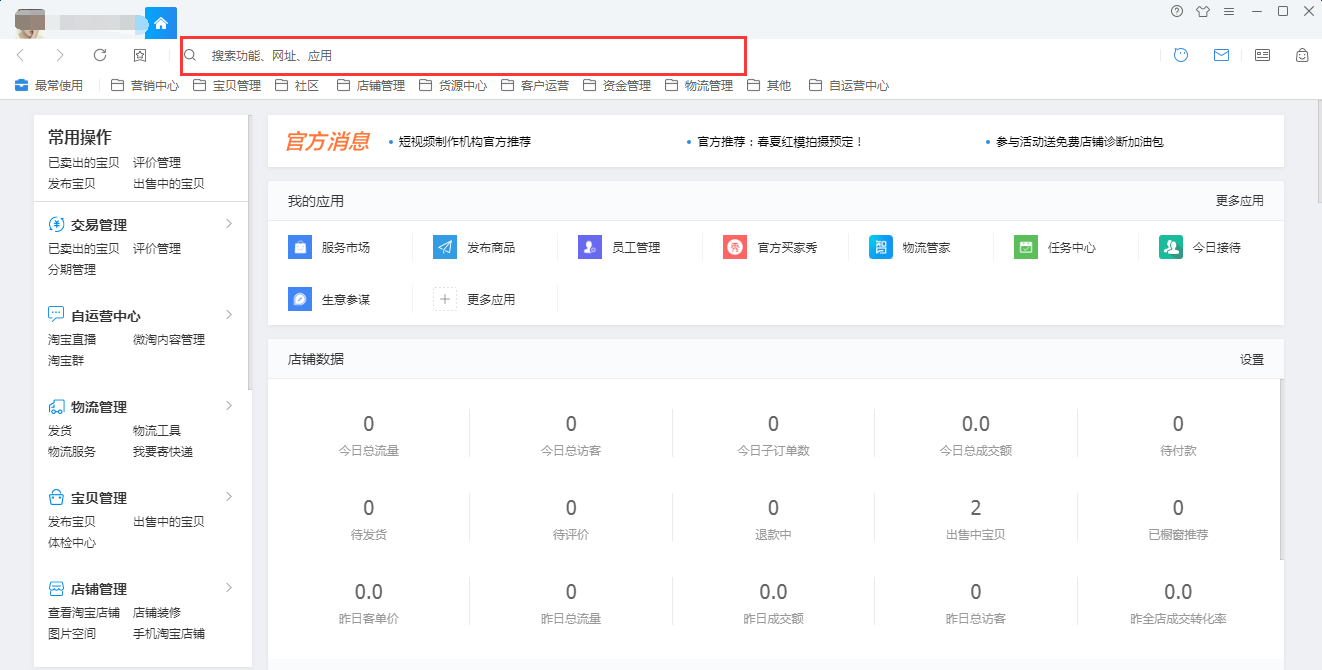The width and height of the screenshot is (1322, 670).
Task: Open the 今日接待 app icon
Action: point(1171,247)
